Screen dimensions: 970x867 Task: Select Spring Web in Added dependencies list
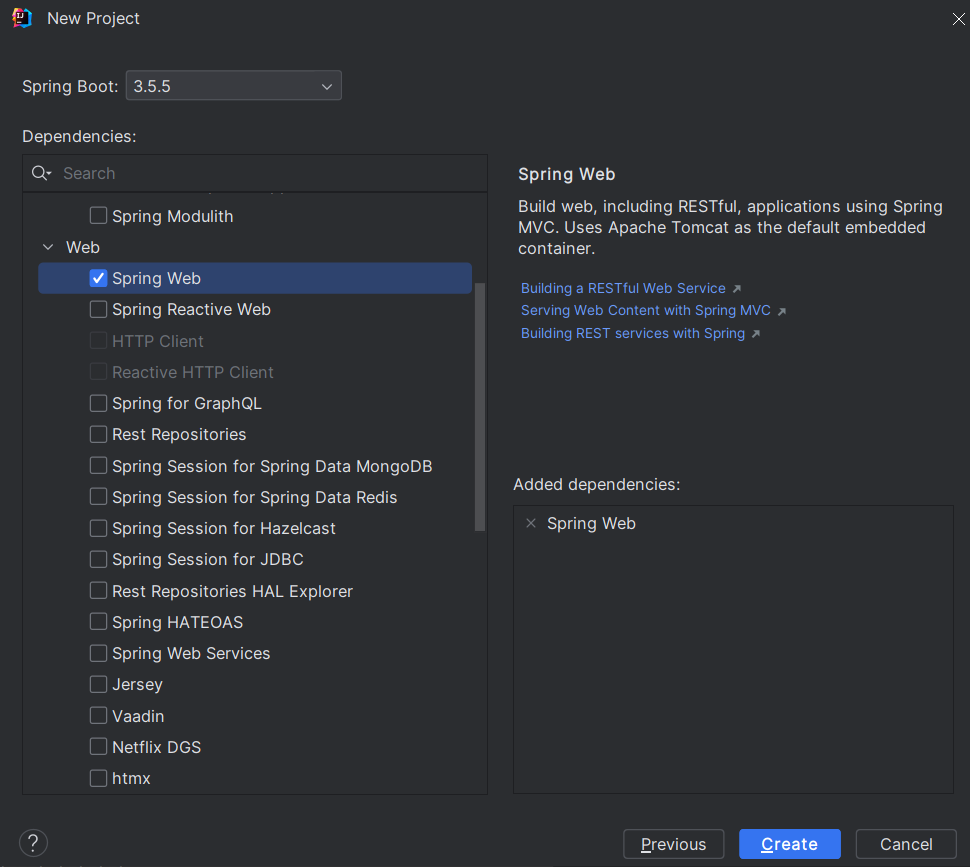591,523
